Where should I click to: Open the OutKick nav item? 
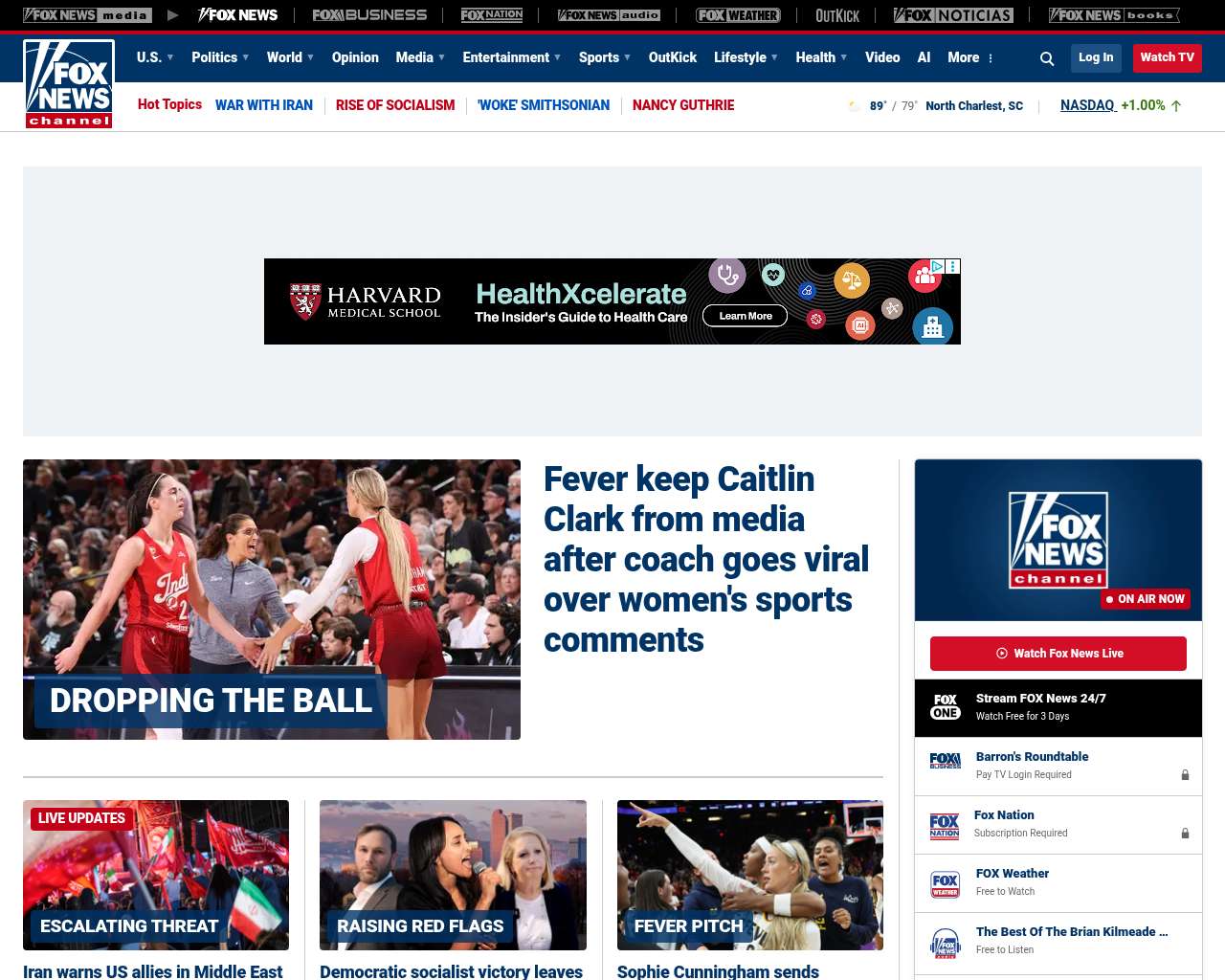click(x=673, y=57)
